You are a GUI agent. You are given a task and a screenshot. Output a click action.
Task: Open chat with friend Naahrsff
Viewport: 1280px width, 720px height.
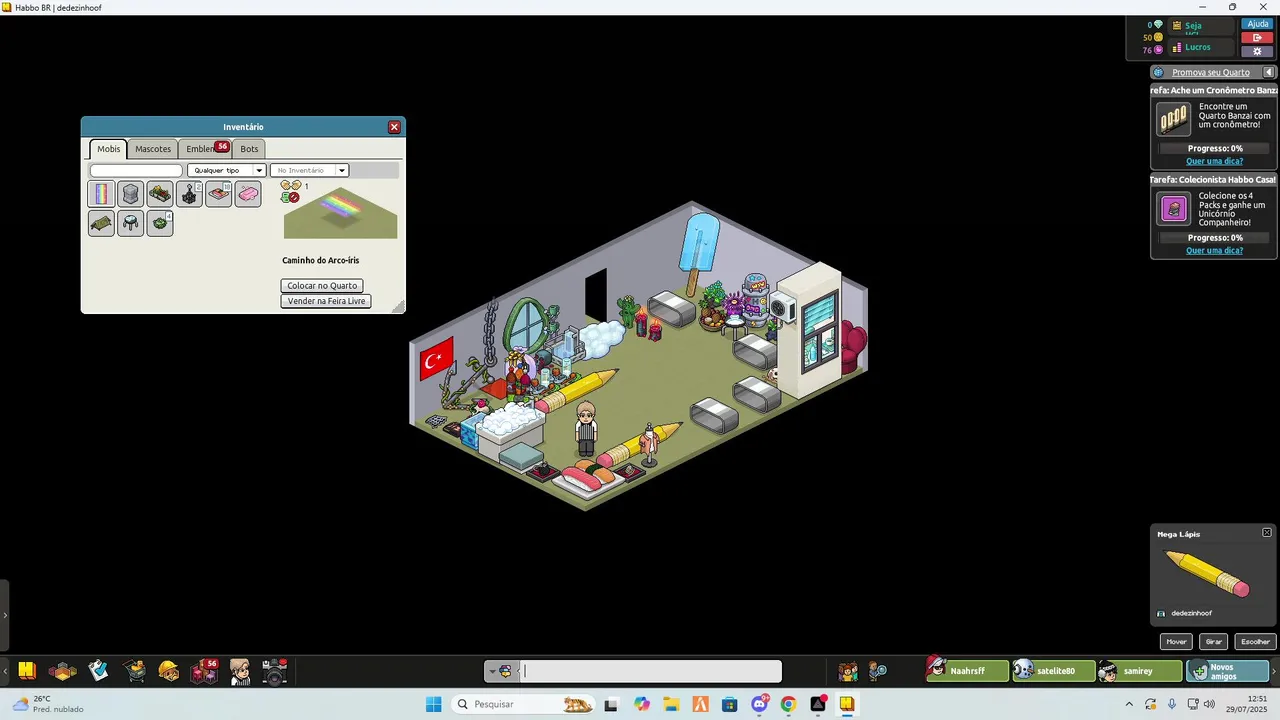(x=967, y=671)
